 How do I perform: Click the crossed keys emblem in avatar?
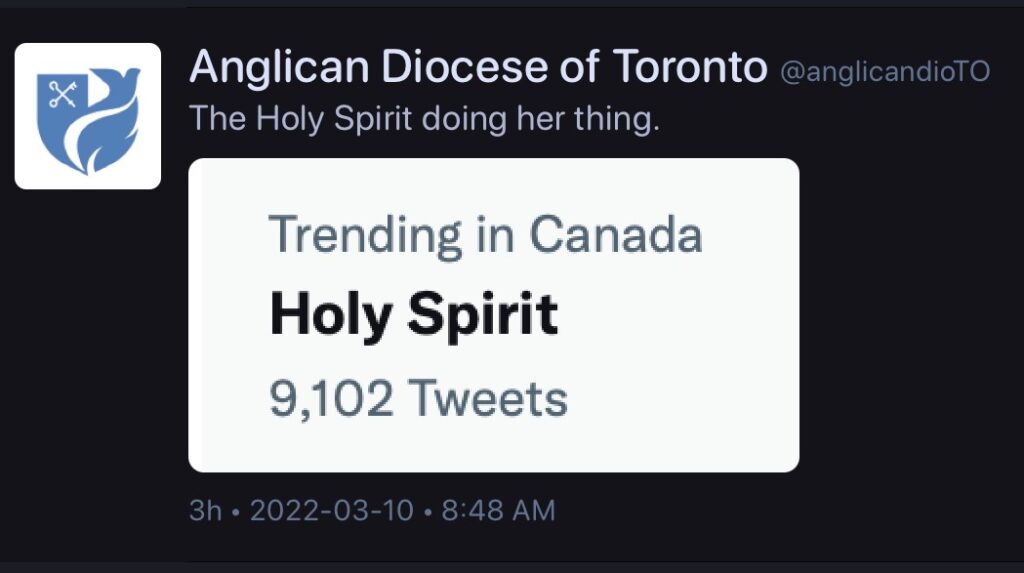point(63,93)
